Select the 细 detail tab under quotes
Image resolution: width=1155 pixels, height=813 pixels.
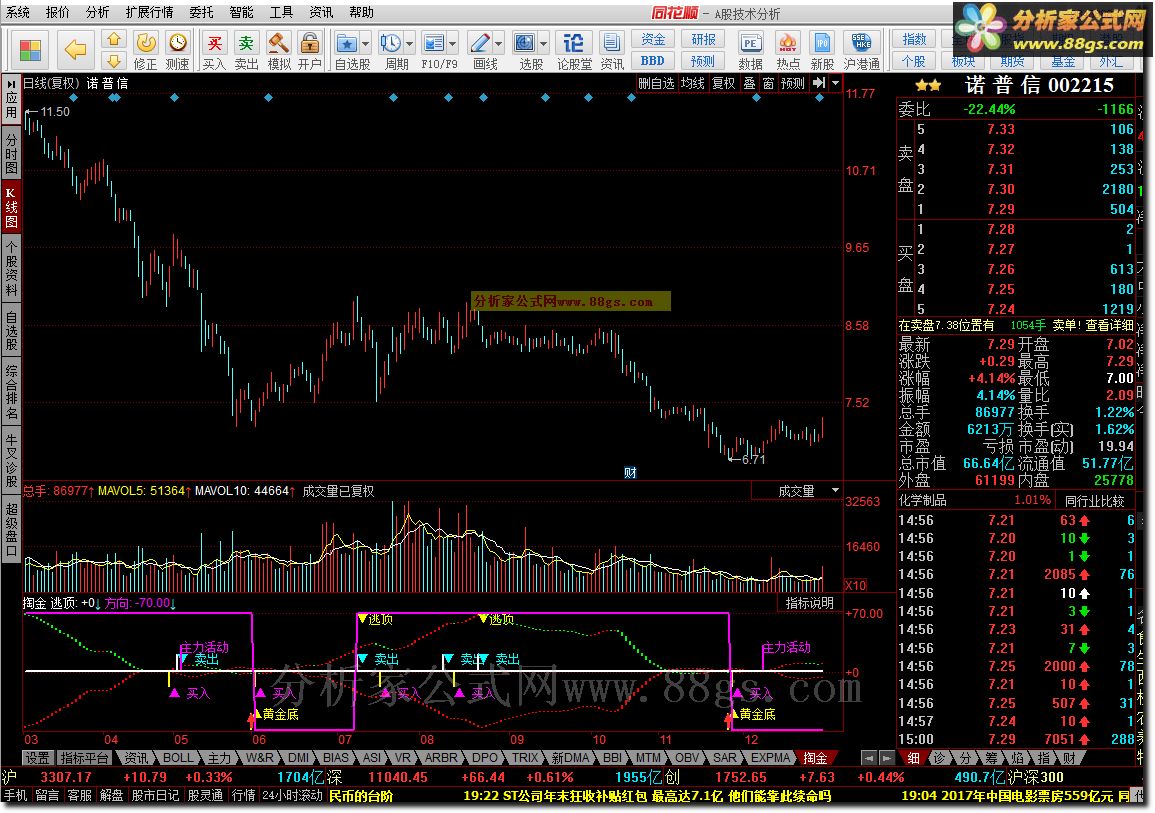point(913,758)
